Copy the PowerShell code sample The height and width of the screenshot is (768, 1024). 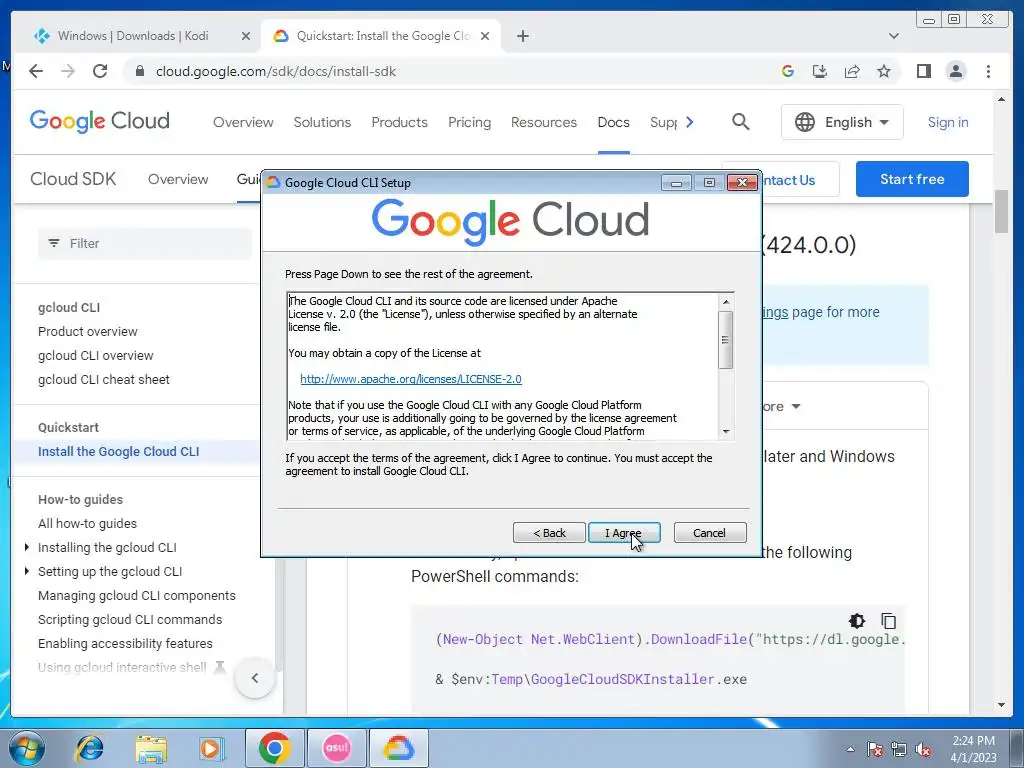[888, 620]
